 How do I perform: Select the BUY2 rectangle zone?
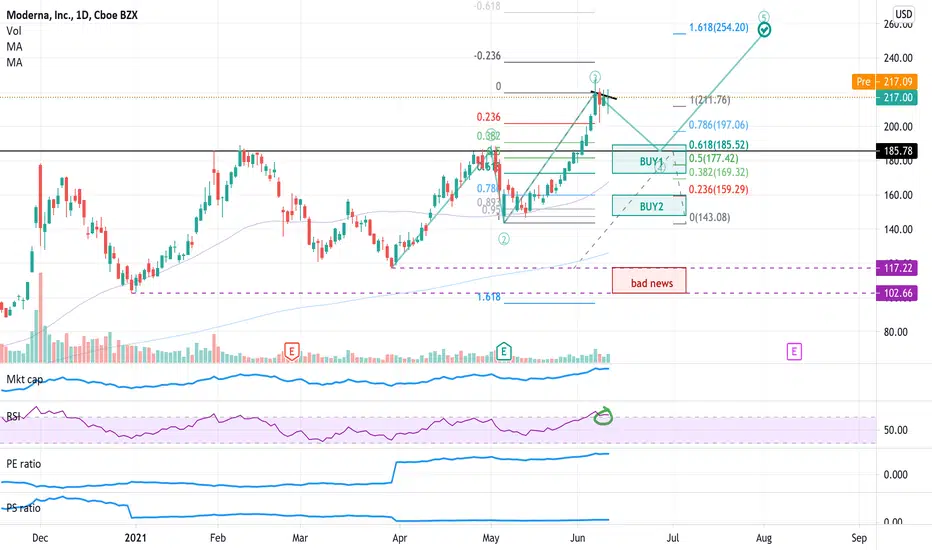click(x=649, y=206)
